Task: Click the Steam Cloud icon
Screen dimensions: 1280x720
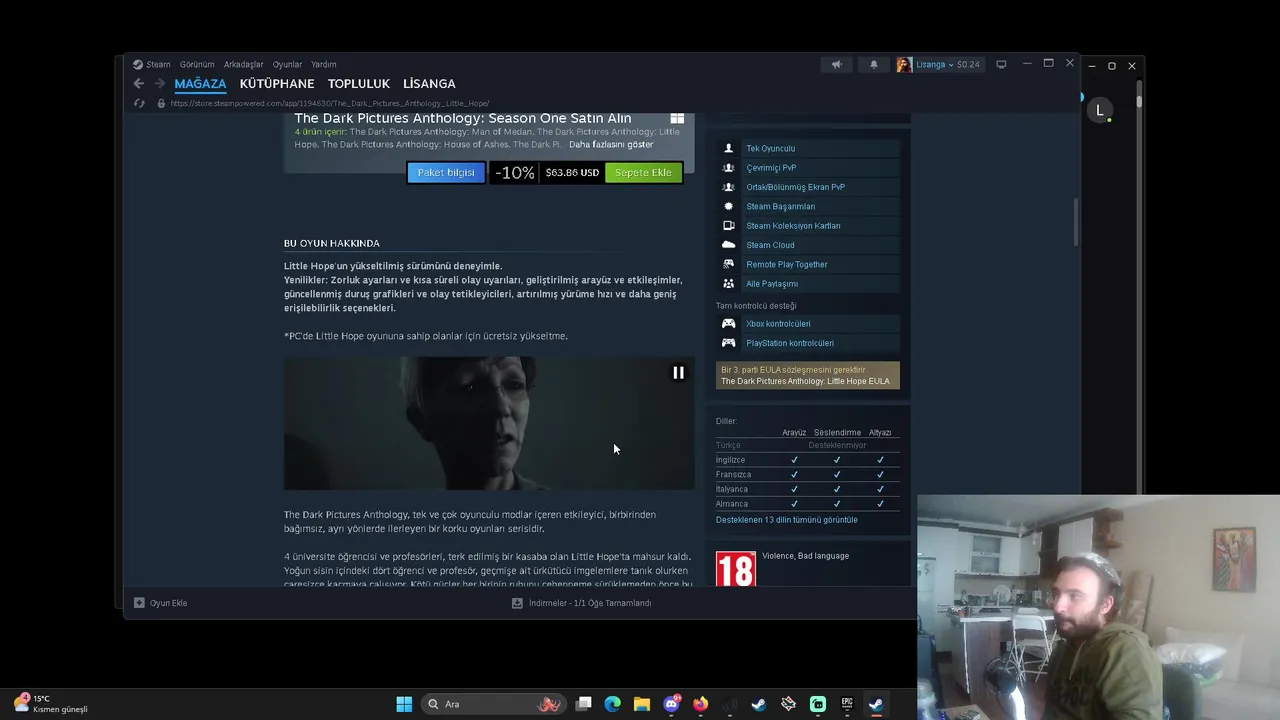Action: 728,245
